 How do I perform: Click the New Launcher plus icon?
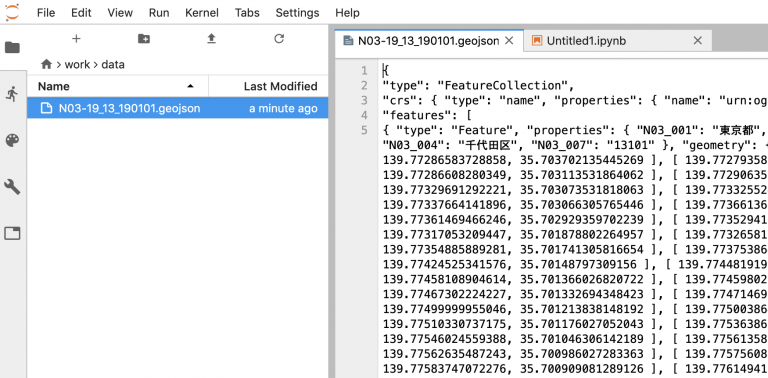click(76, 39)
